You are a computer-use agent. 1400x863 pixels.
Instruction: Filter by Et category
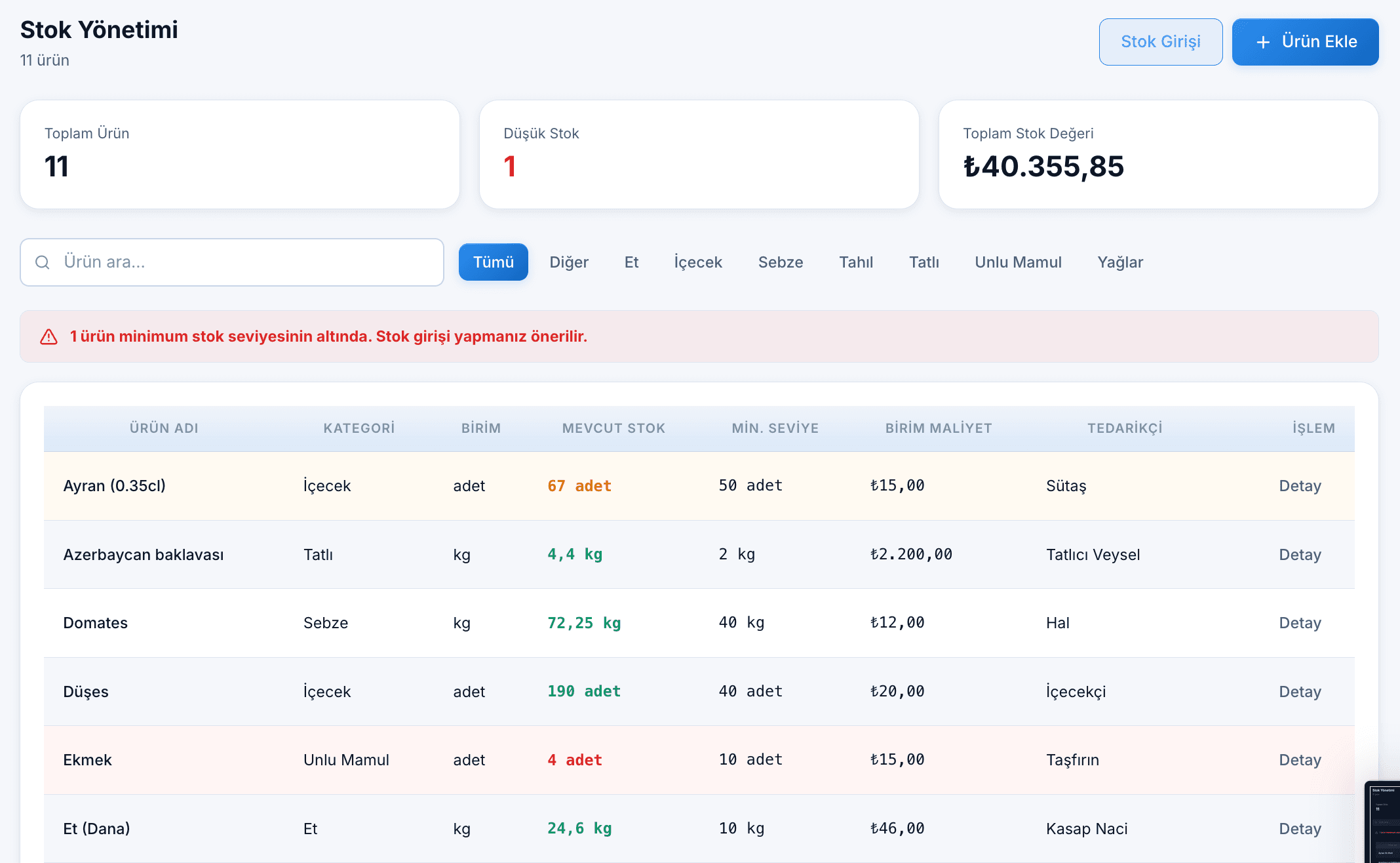pyautogui.click(x=631, y=262)
